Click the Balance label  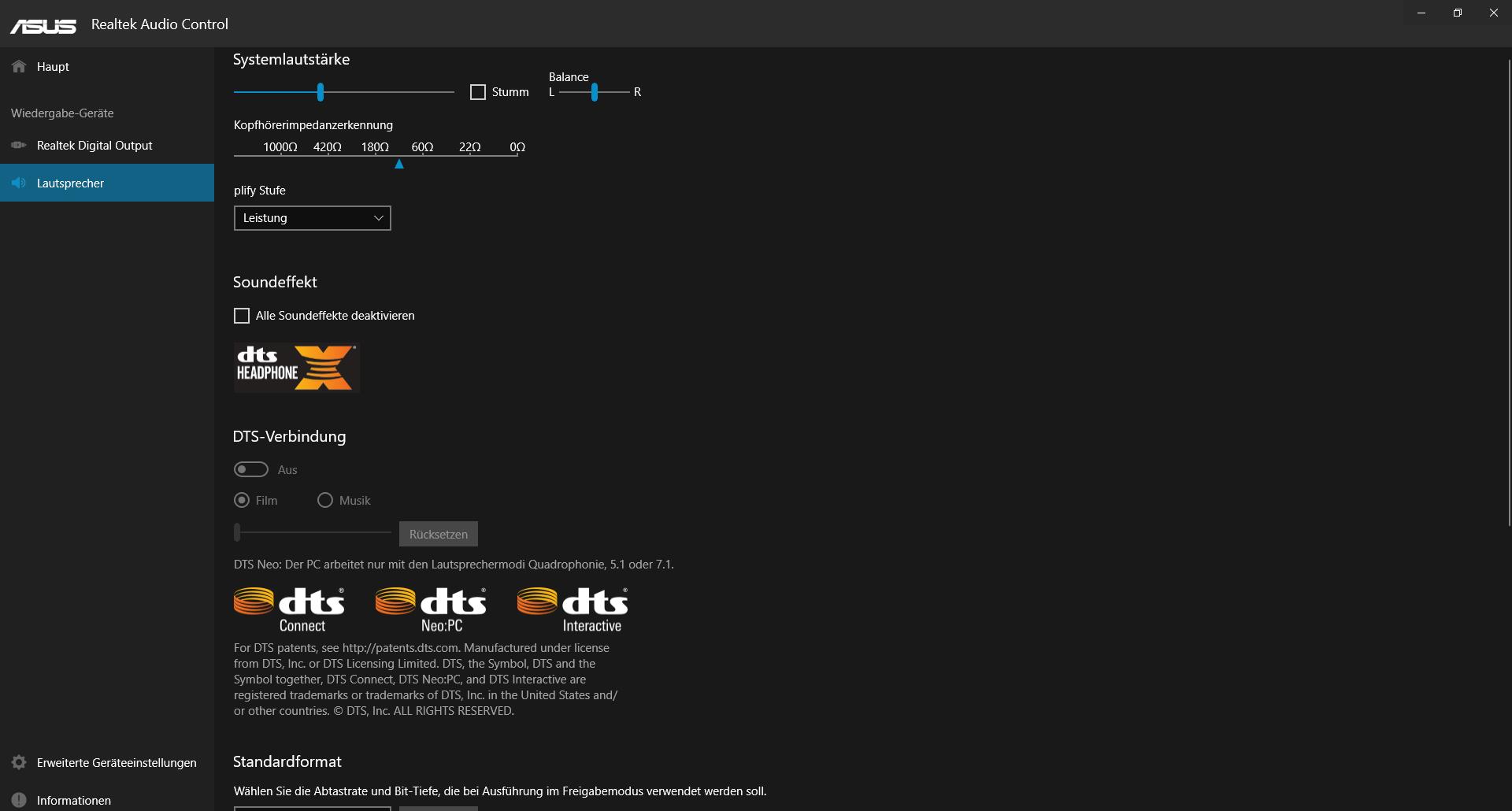click(x=569, y=77)
